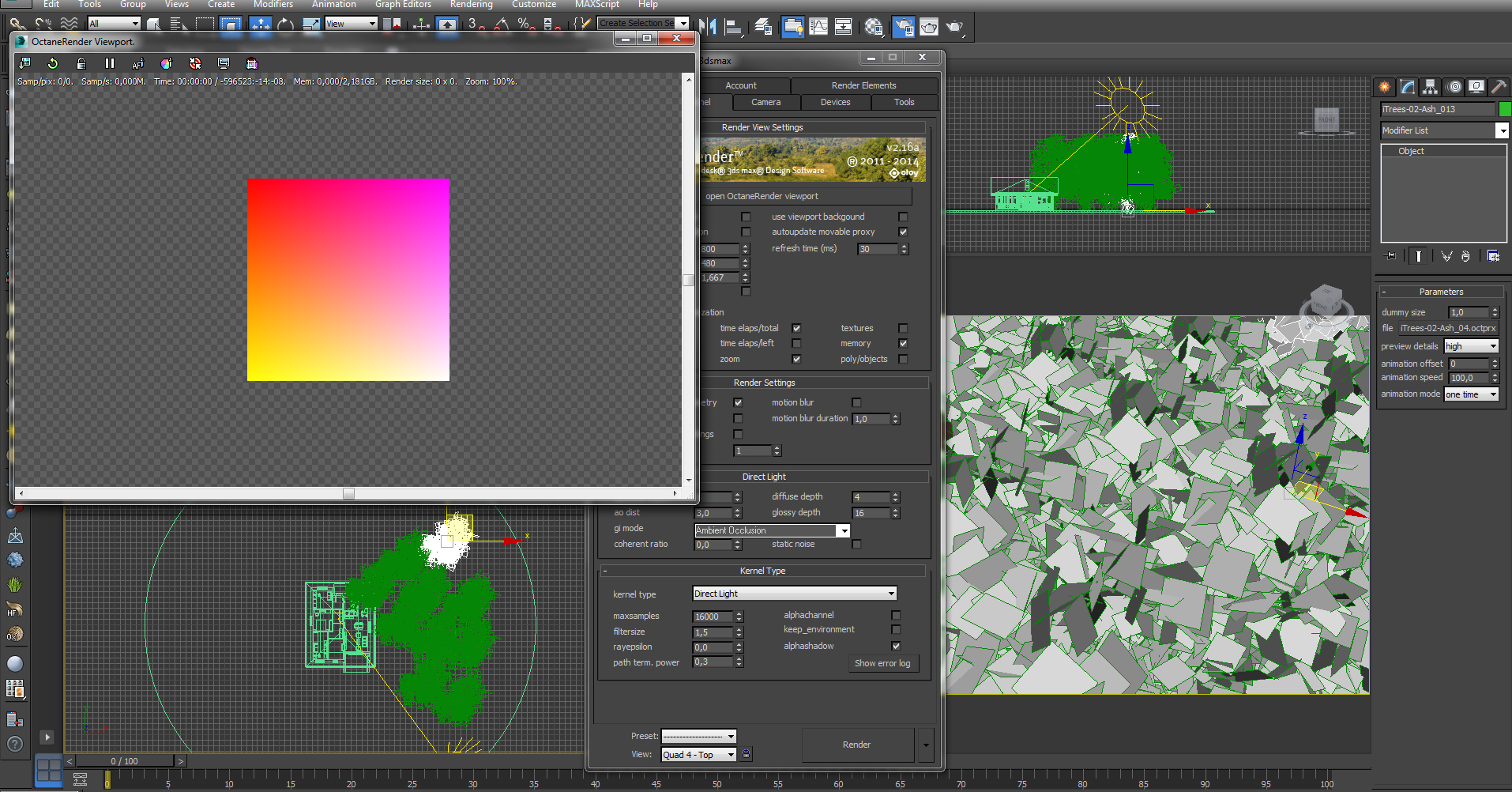Expand the kernel type dropdown
Image resolution: width=1512 pixels, height=792 pixels.
tap(891, 594)
